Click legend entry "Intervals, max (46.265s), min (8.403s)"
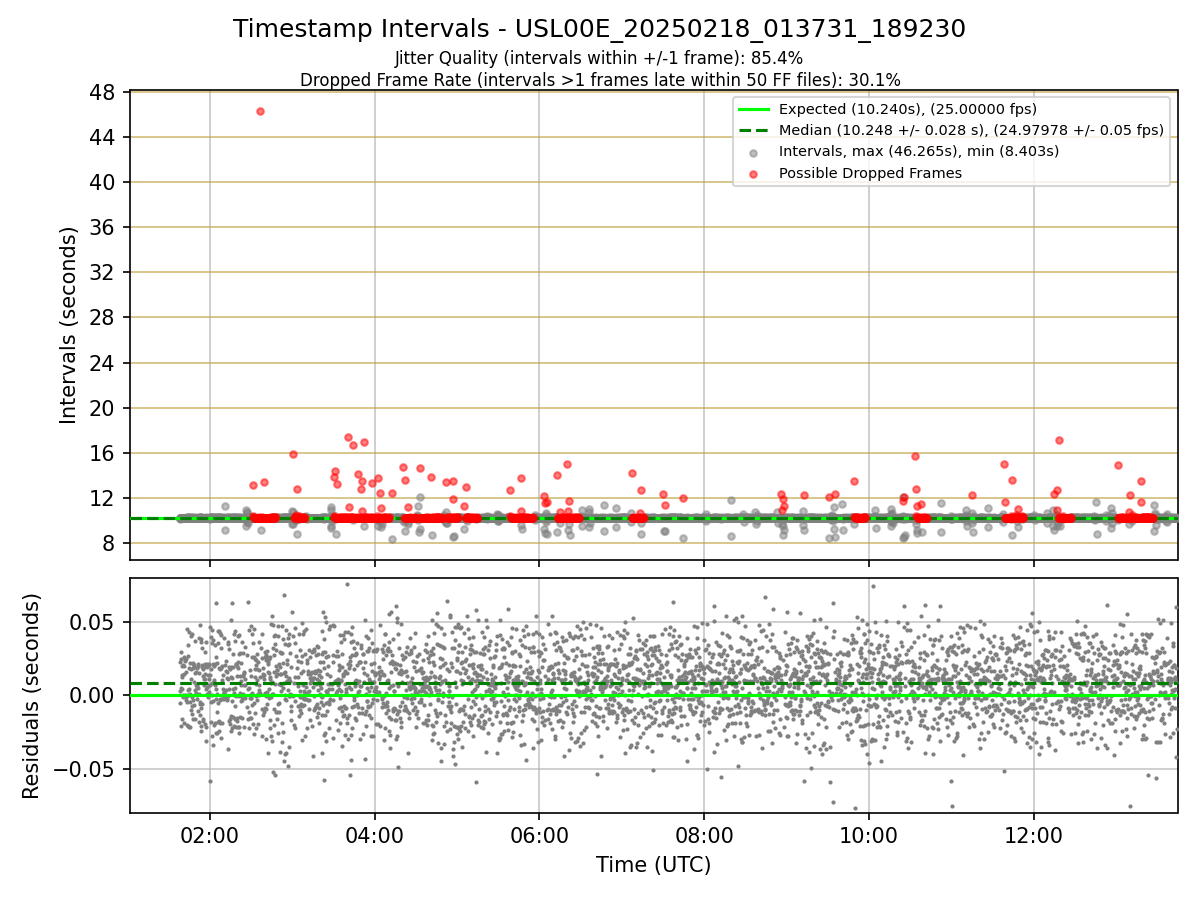 coord(918,151)
